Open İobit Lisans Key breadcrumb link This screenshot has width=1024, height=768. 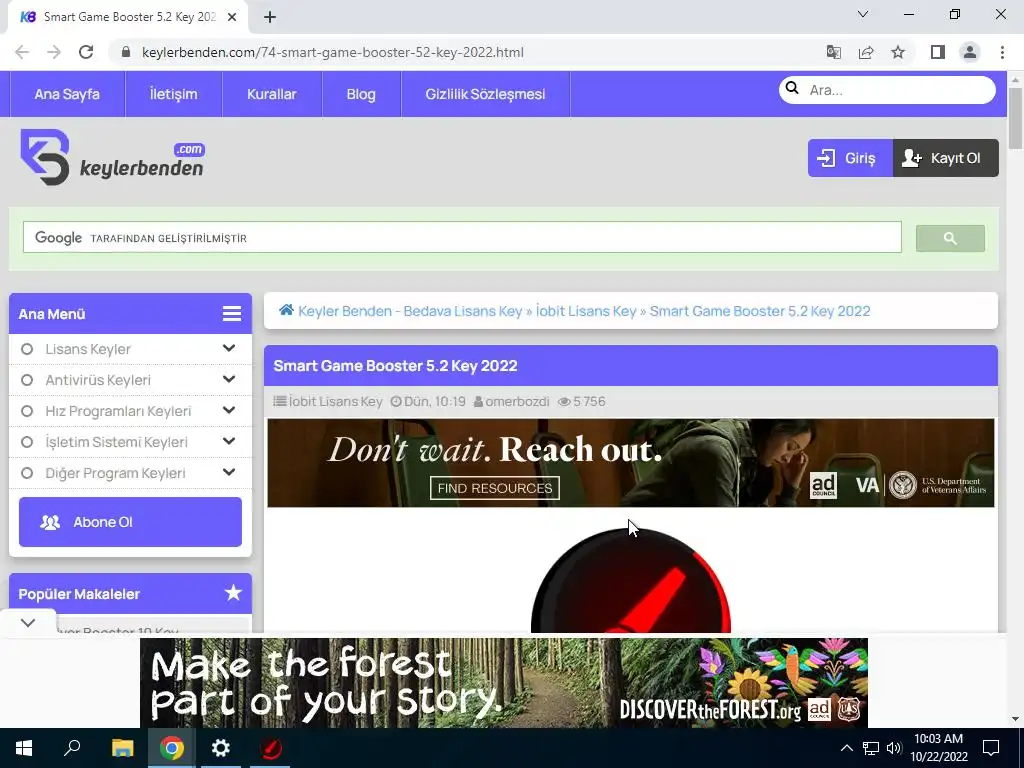pos(586,311)
